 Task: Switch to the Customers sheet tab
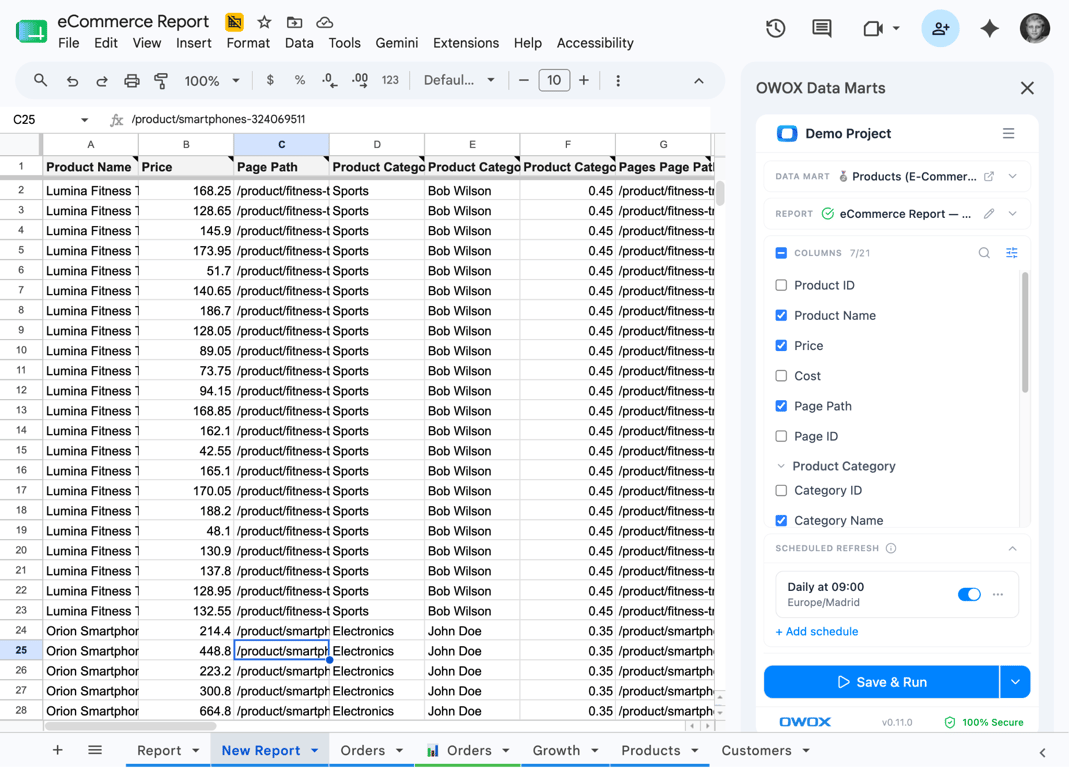(756, 750)
